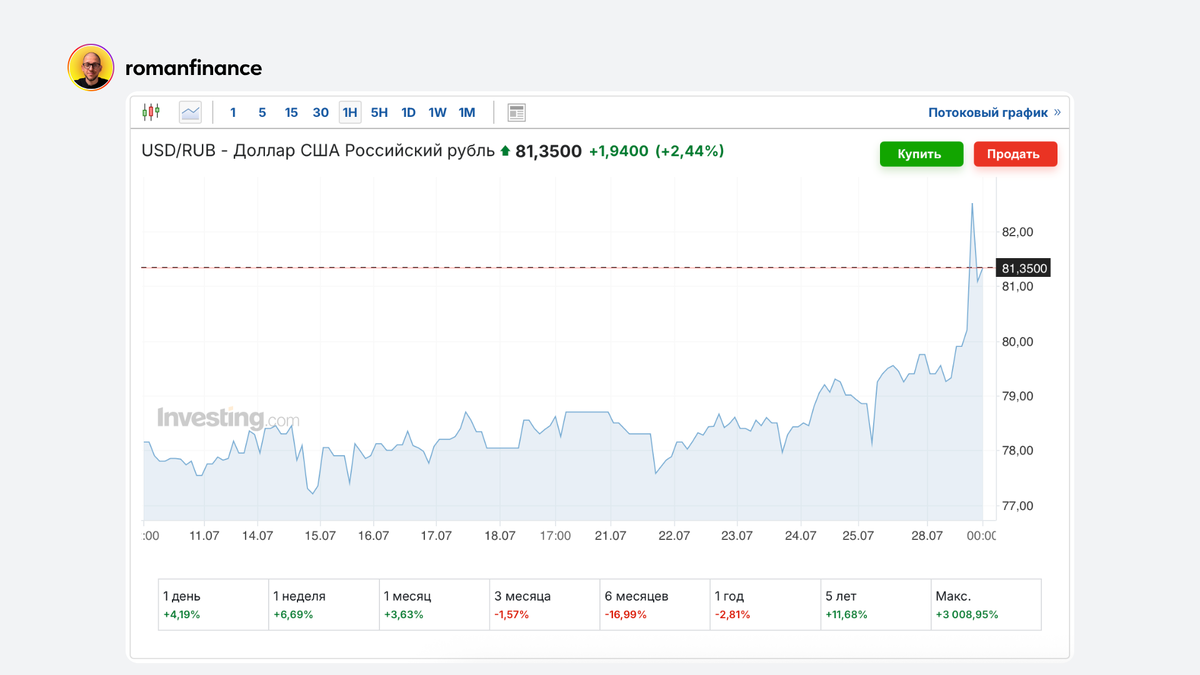Open the news panel icon beside timeframes
This screenshot has height=675, width=1200.
click(x=517, y=112)
